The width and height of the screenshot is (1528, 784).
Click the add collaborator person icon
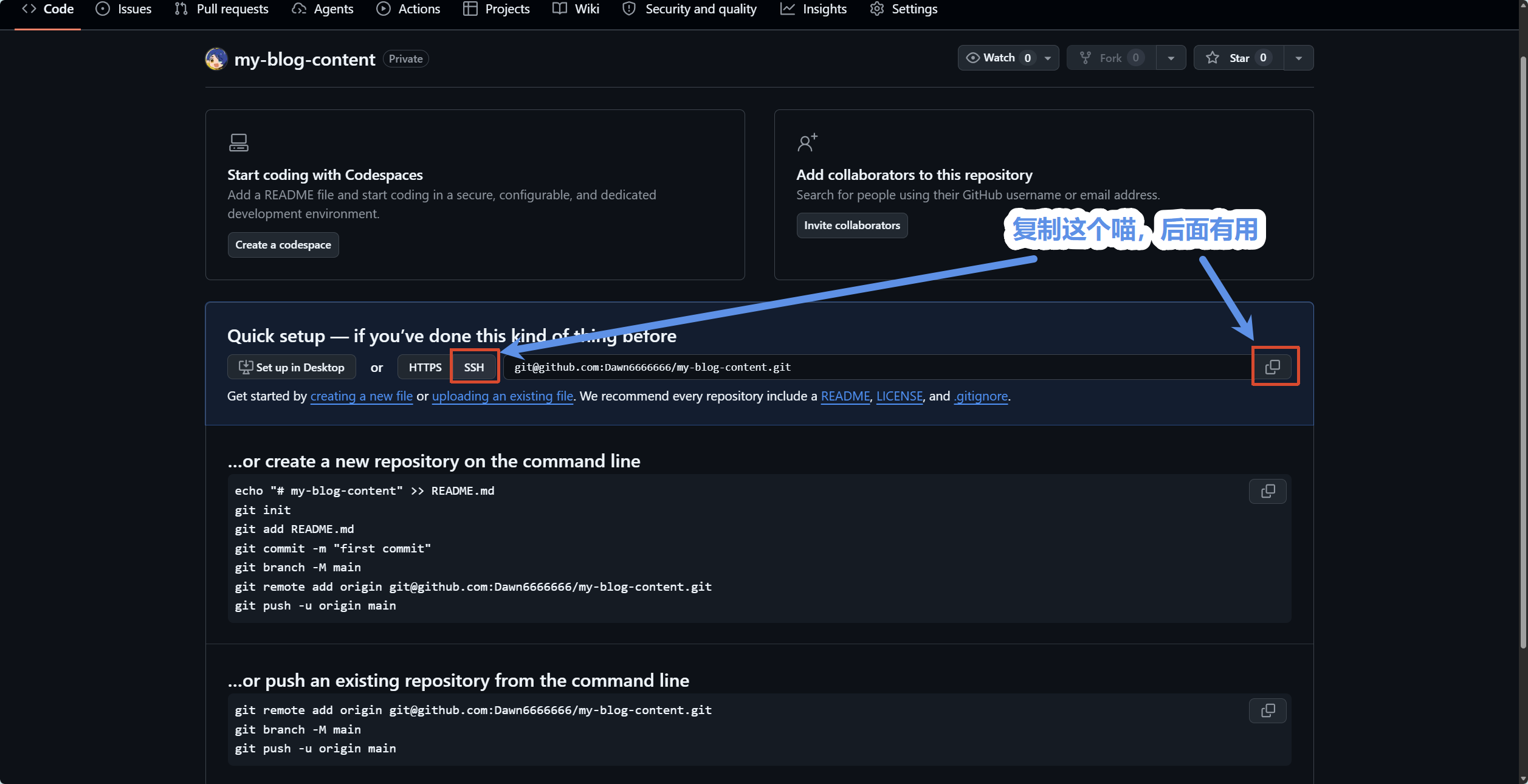click(x=807, y=143)
